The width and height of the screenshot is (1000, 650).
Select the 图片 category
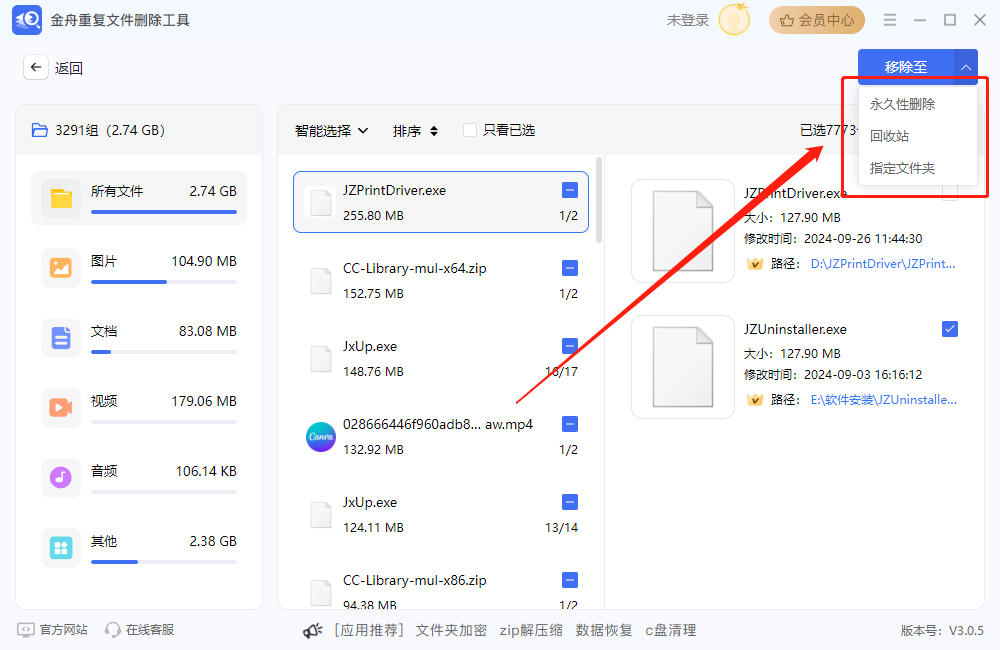pos(139,268)
